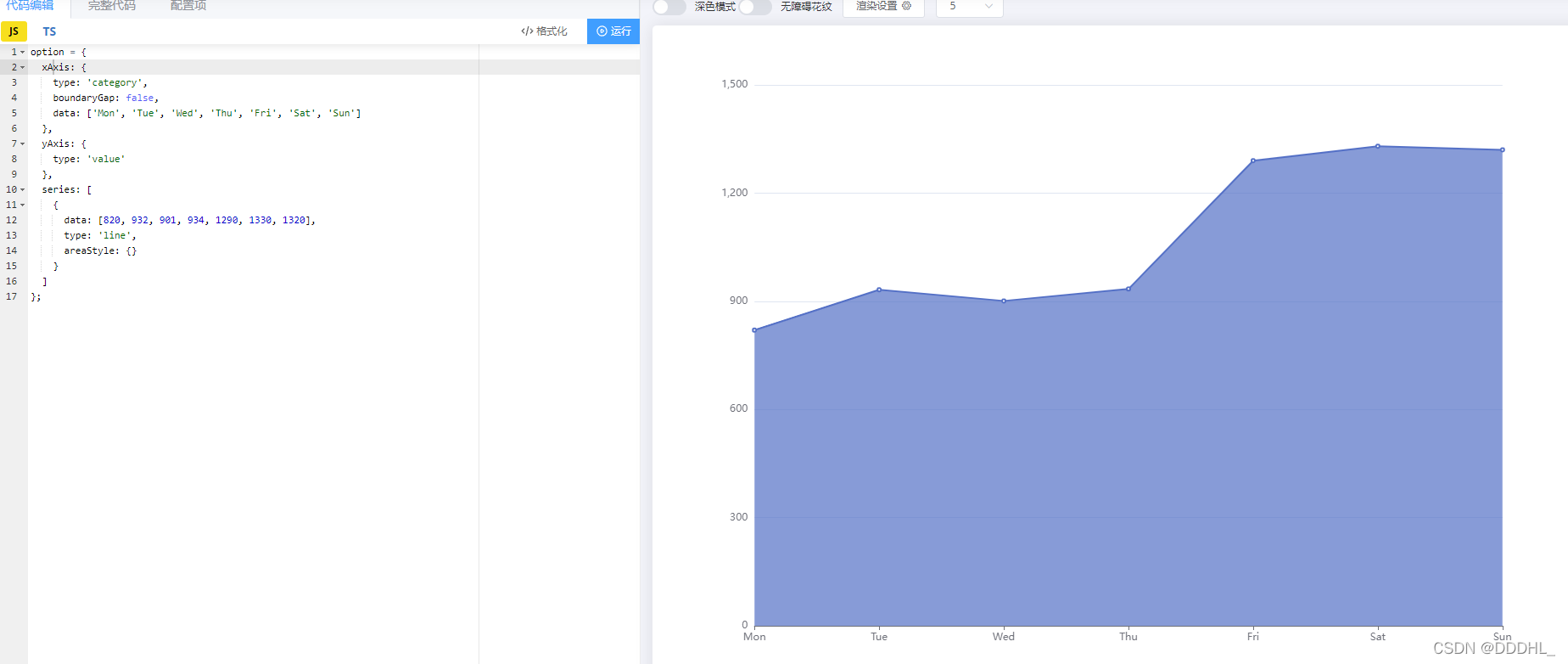Click the 1,500 y-axis label

point(735,84)
